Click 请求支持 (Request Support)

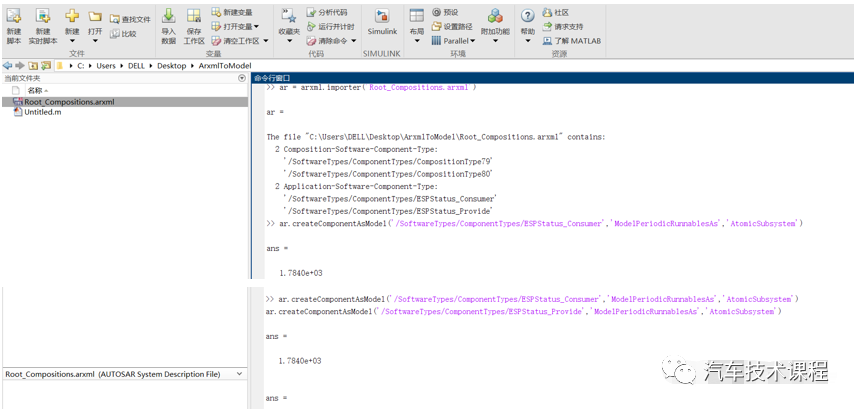(x=563, y=26)
